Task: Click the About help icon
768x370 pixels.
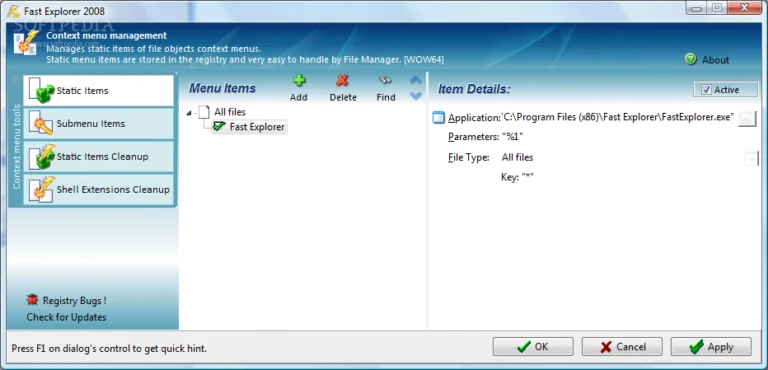Action: (691, 59)
